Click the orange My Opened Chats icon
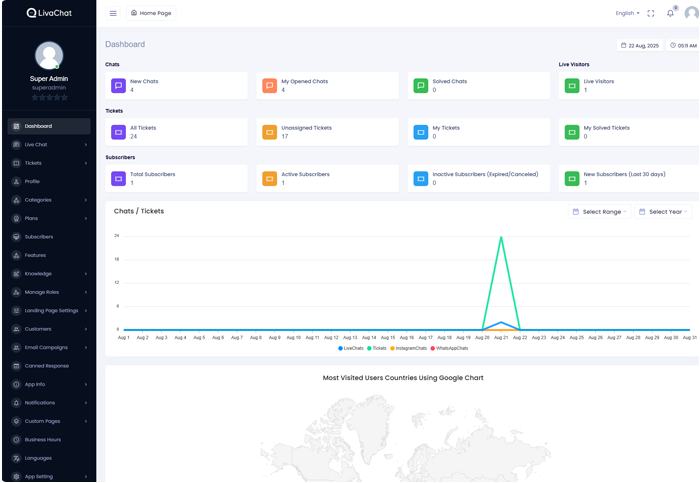 (x=269, y=86)
